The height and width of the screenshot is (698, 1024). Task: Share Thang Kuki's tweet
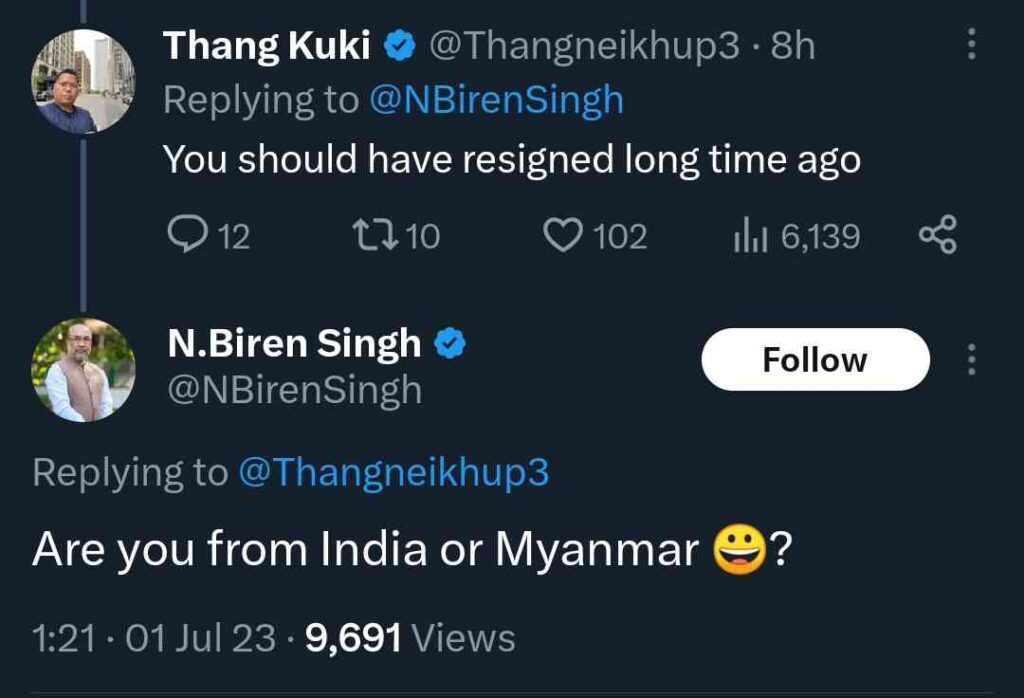coord(937,236)
